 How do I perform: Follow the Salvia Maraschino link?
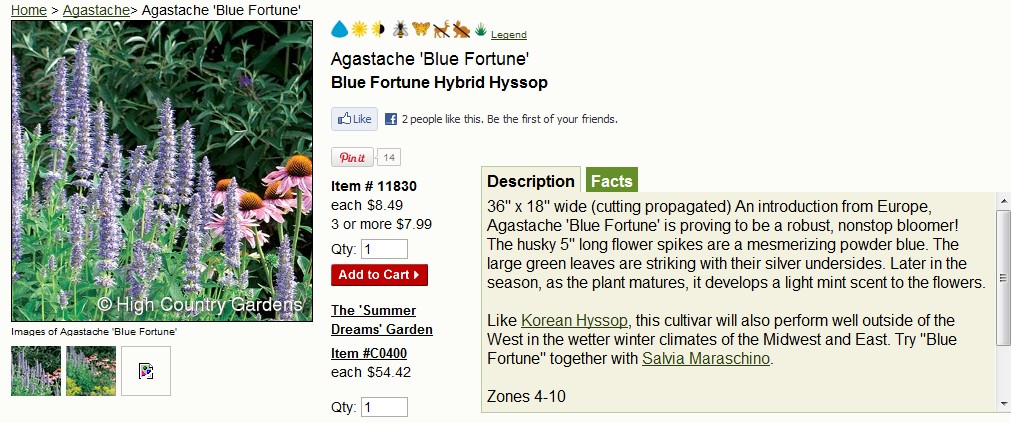click(x=706, y=359)
